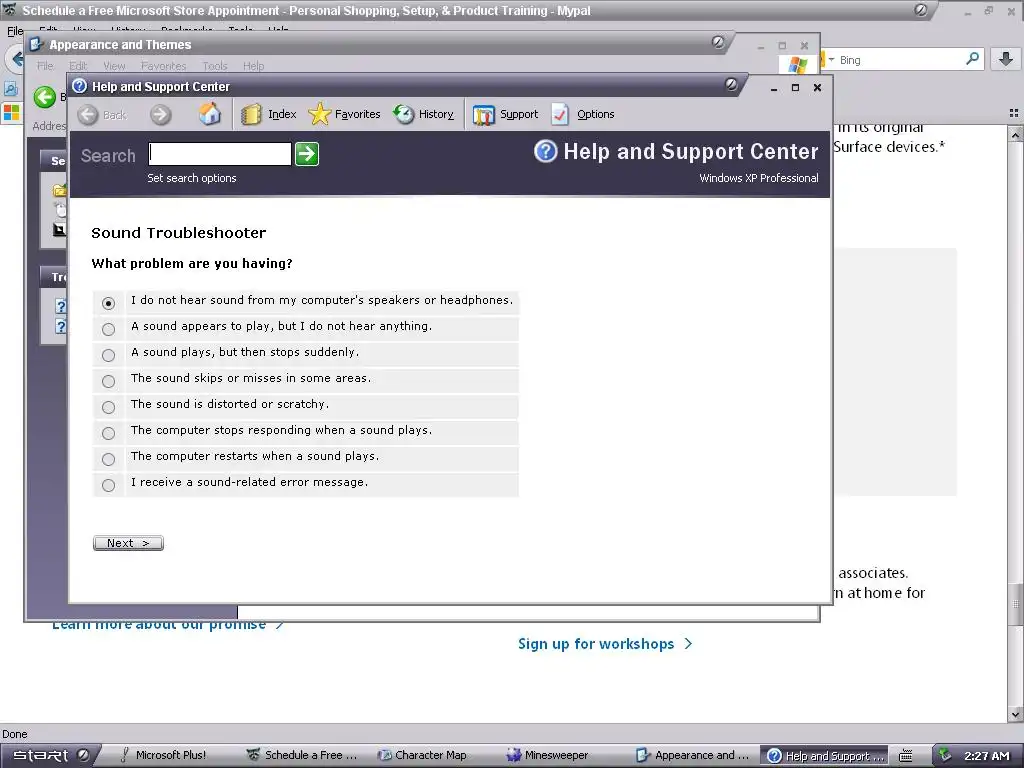Open the Index in Help Center

268,114
